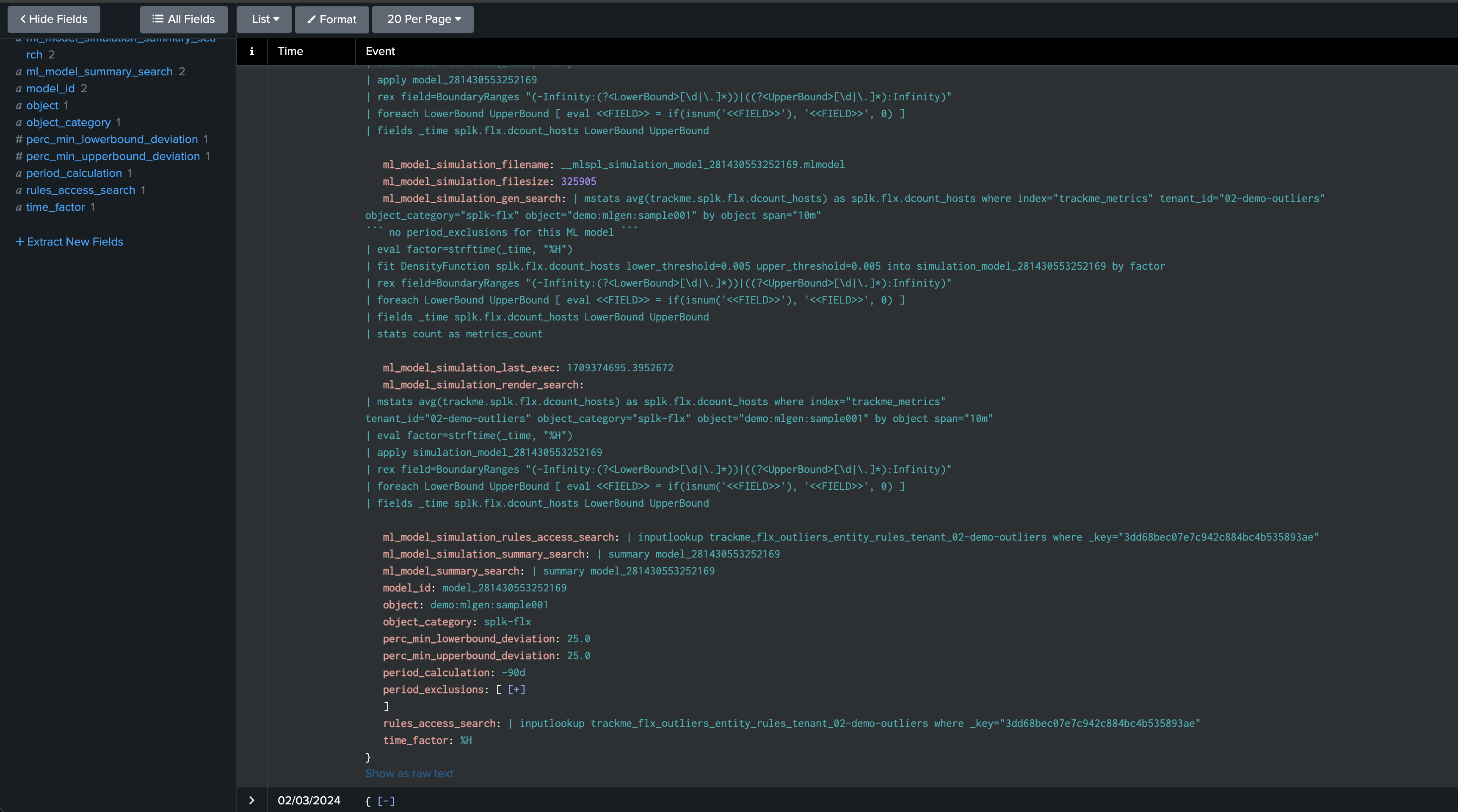The height and width of the screenshot is (812, 1458).
Task: Click the ml_model_simulation_last_exec value
Action: coord(620,368)
